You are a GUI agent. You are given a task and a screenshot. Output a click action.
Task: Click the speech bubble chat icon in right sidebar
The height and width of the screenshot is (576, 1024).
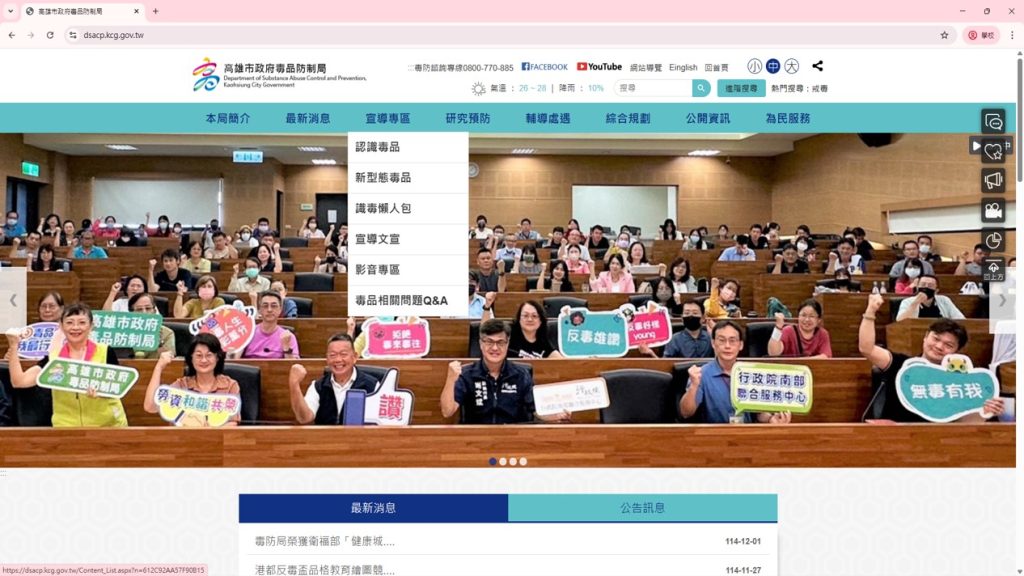coord(992,122)
